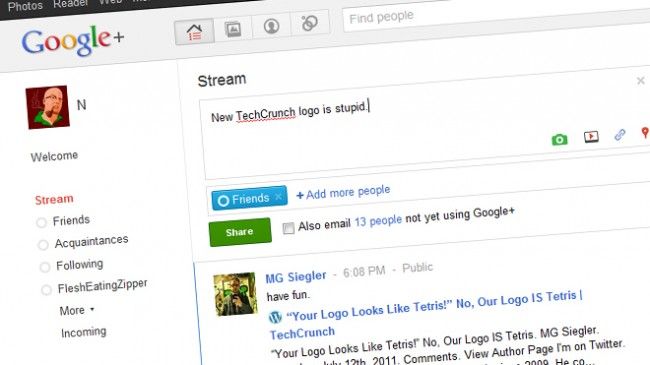This screenshot has height=365, width=650.
Task: Add a photo with the green camera icon
Action: click(x=559, y=139)
